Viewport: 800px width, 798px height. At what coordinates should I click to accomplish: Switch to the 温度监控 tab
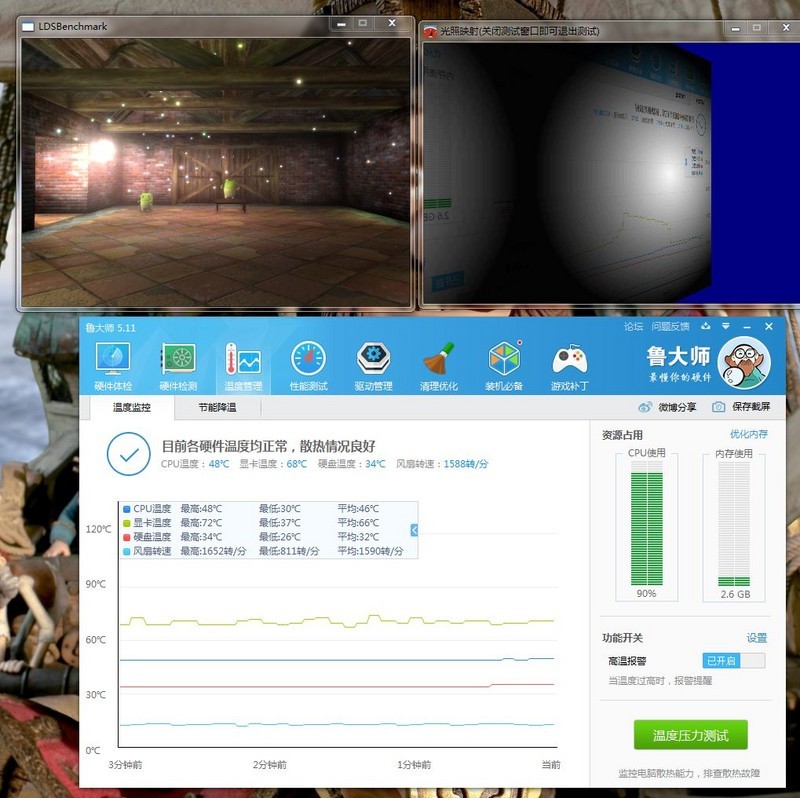(x=132, y=407)
